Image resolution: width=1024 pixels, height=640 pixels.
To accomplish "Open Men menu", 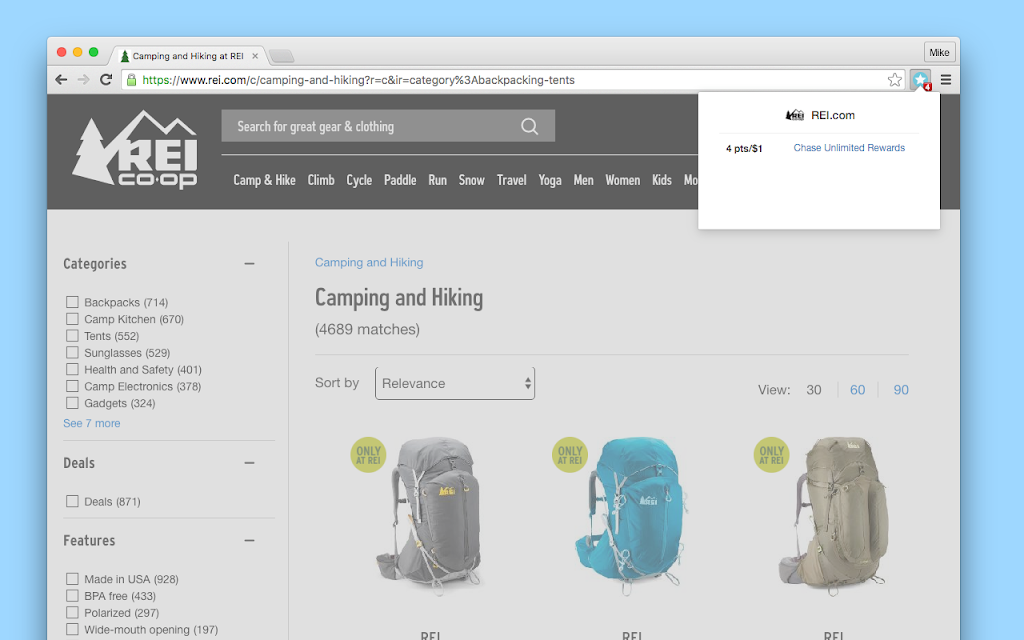I will point(583,180).
